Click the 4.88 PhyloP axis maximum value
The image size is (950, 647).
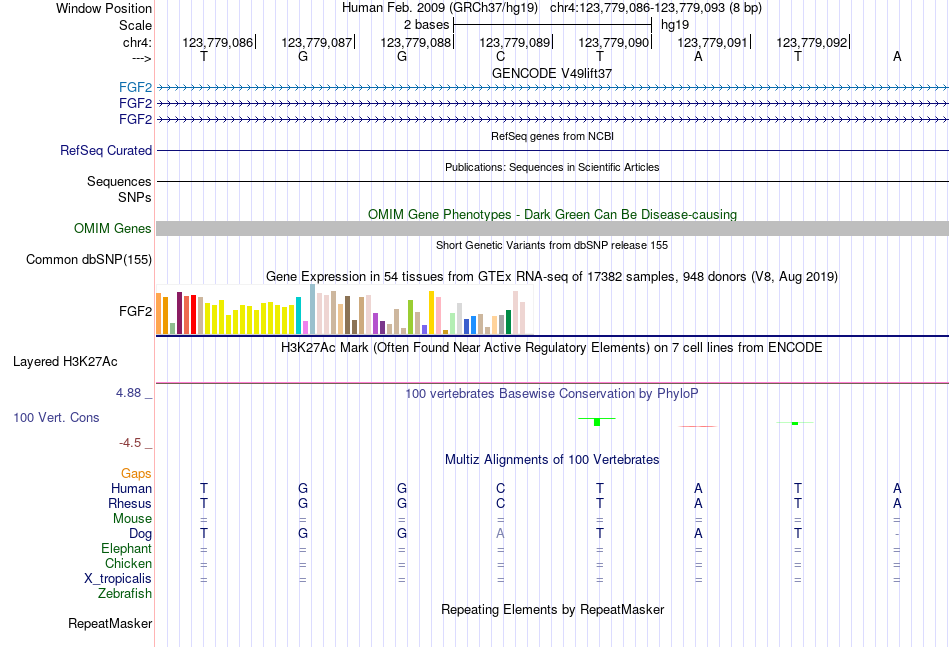click(x=128, y=393)
